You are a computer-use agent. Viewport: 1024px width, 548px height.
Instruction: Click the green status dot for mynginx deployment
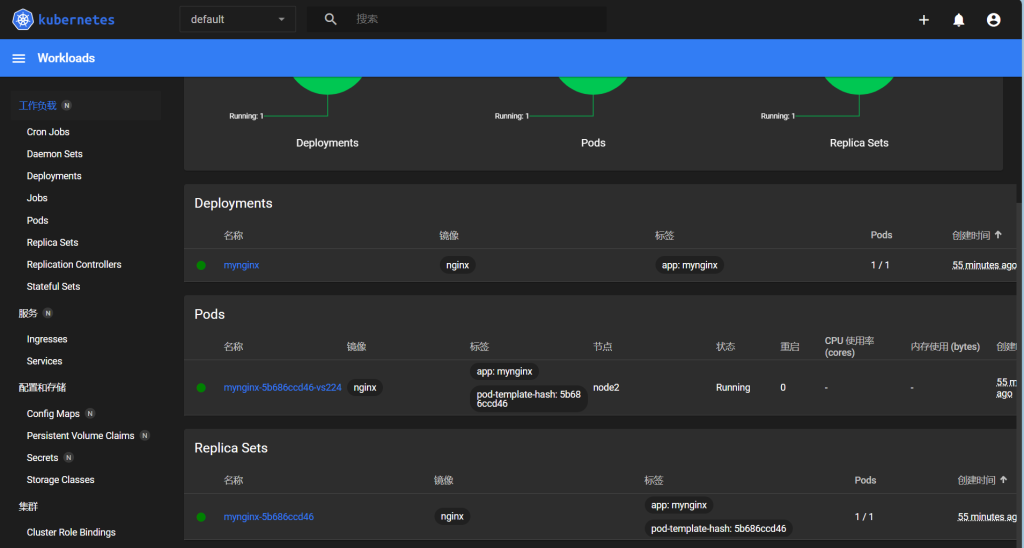(x=201, y=265)
